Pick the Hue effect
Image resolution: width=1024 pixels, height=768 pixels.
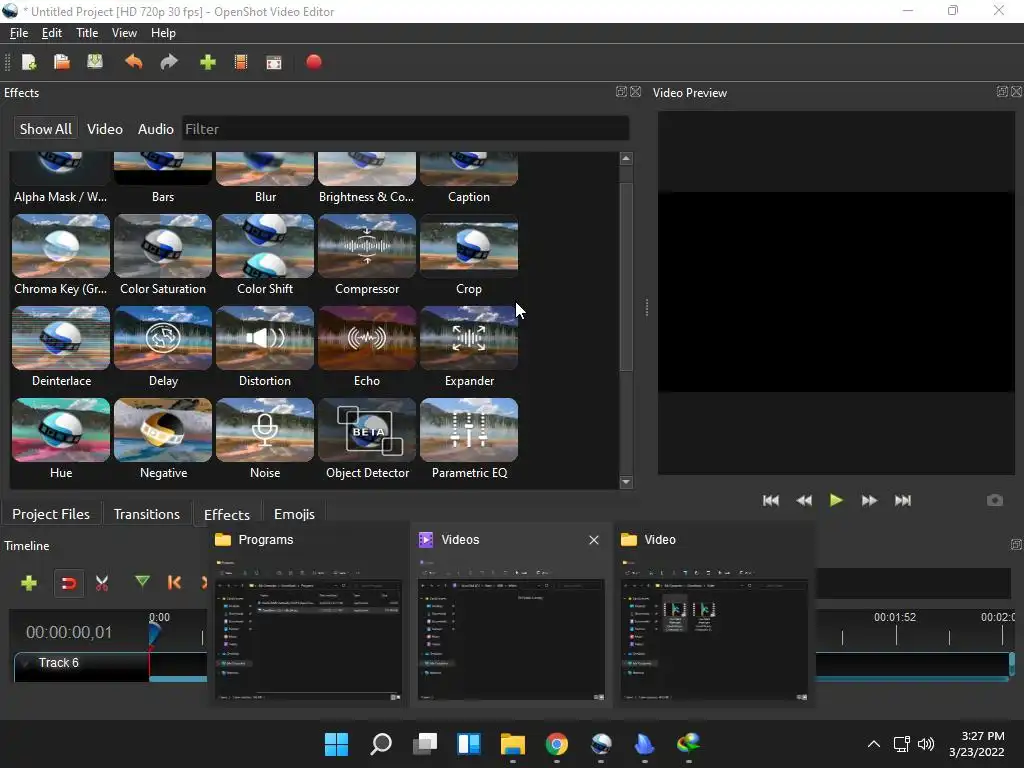pos(61,440)
